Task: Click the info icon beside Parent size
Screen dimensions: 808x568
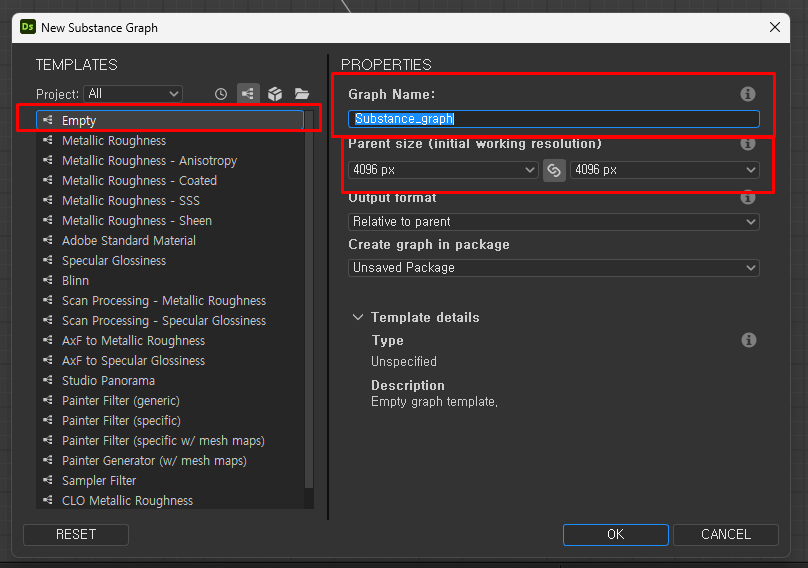Action: 748,143
